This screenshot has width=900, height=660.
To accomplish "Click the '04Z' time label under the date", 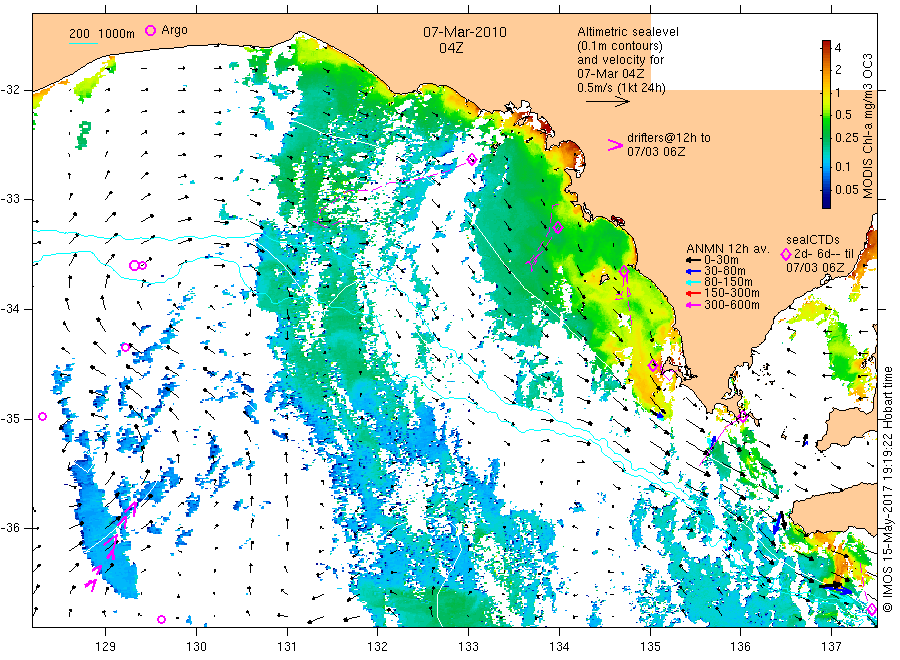I will pyautogui.click(x=451, y=48).
